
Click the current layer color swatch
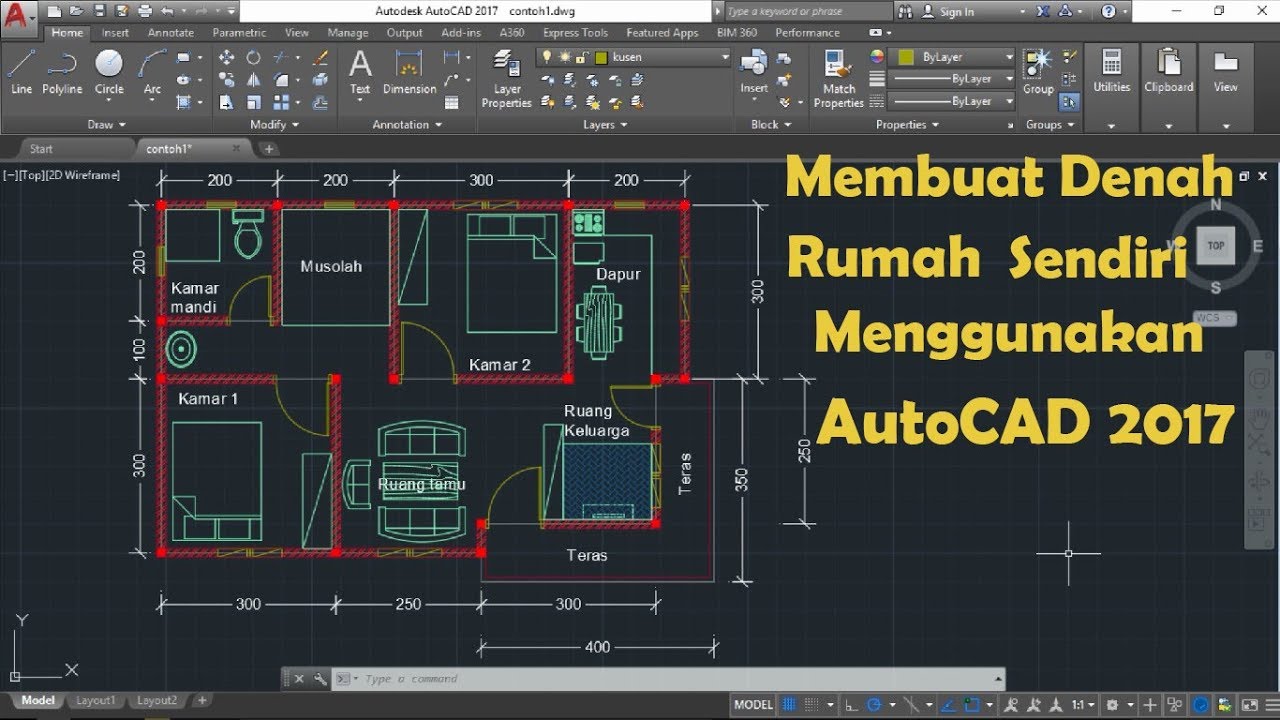(x=601, y=57)
